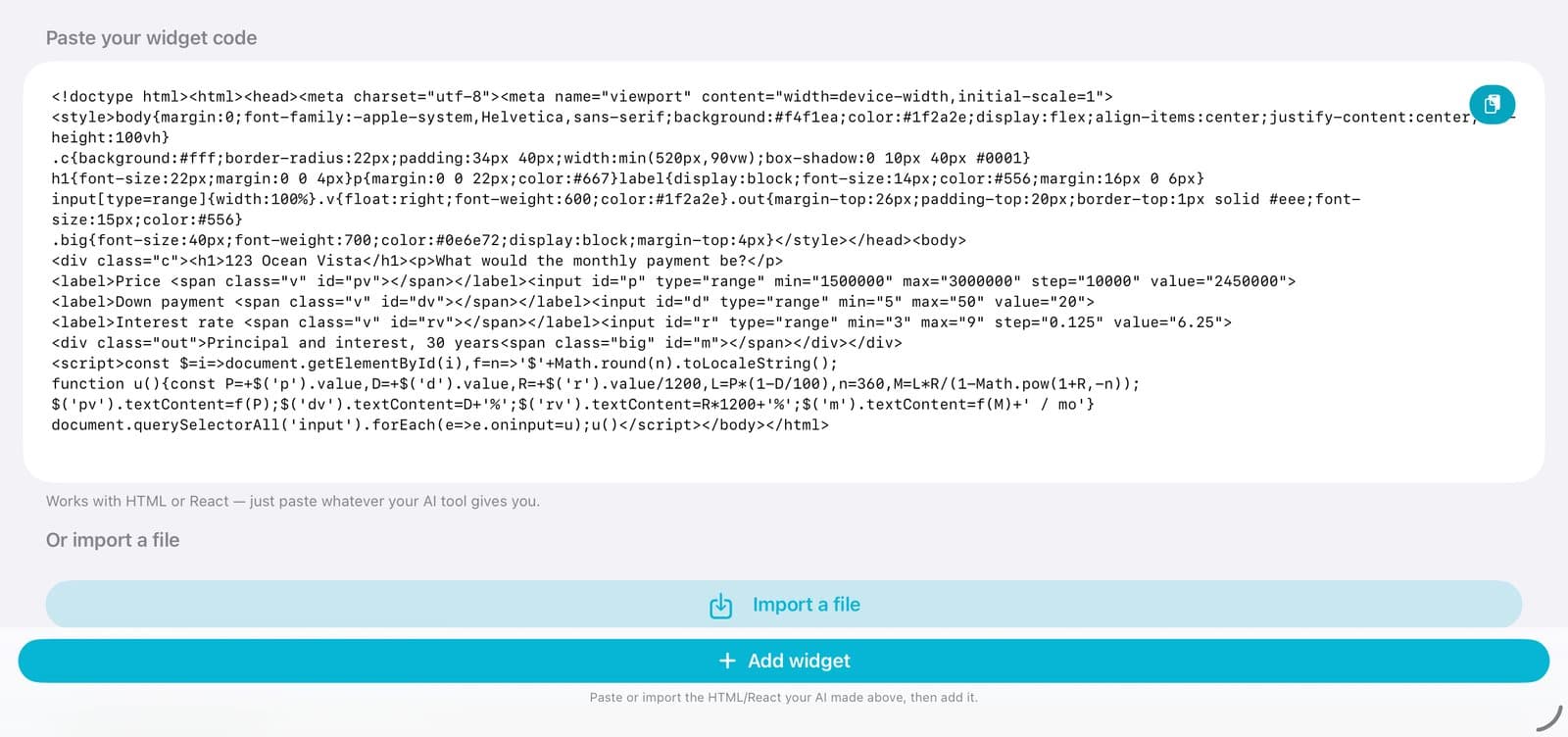
Task: Click the 'Works with HTML or React' hint text
Action: coord(292,501)
